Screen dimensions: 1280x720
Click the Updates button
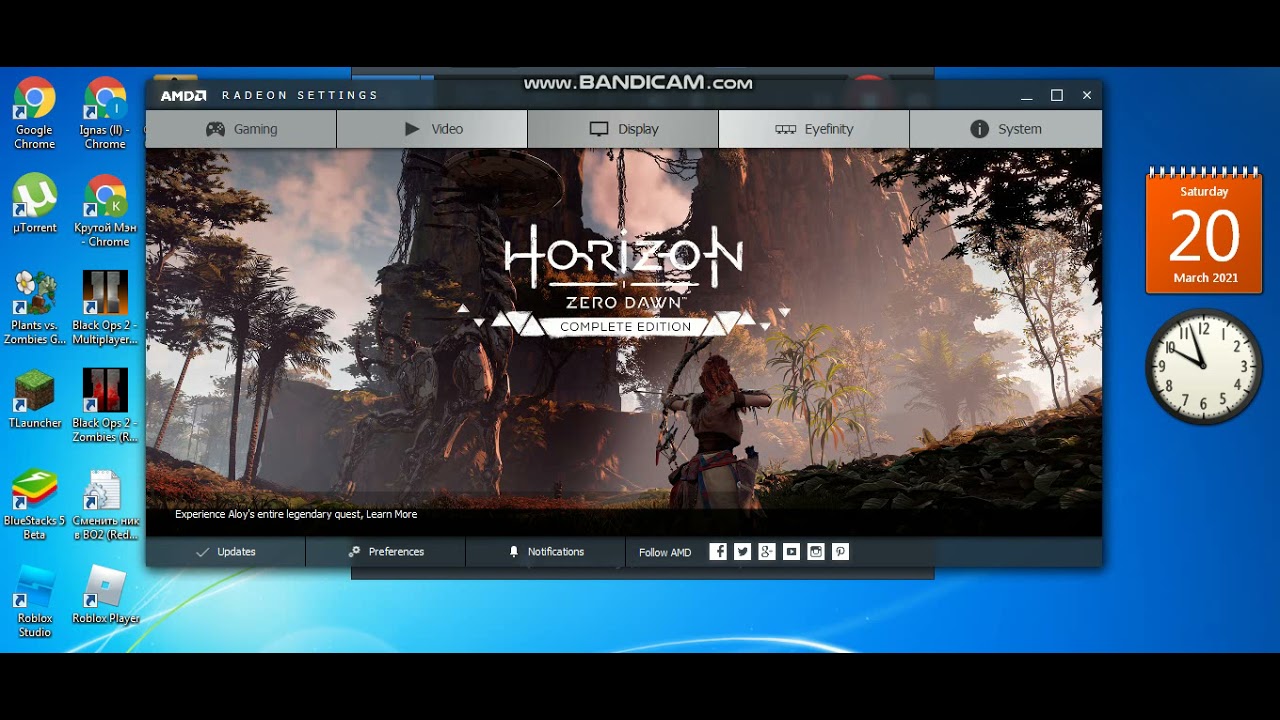(x=226, y=552)
